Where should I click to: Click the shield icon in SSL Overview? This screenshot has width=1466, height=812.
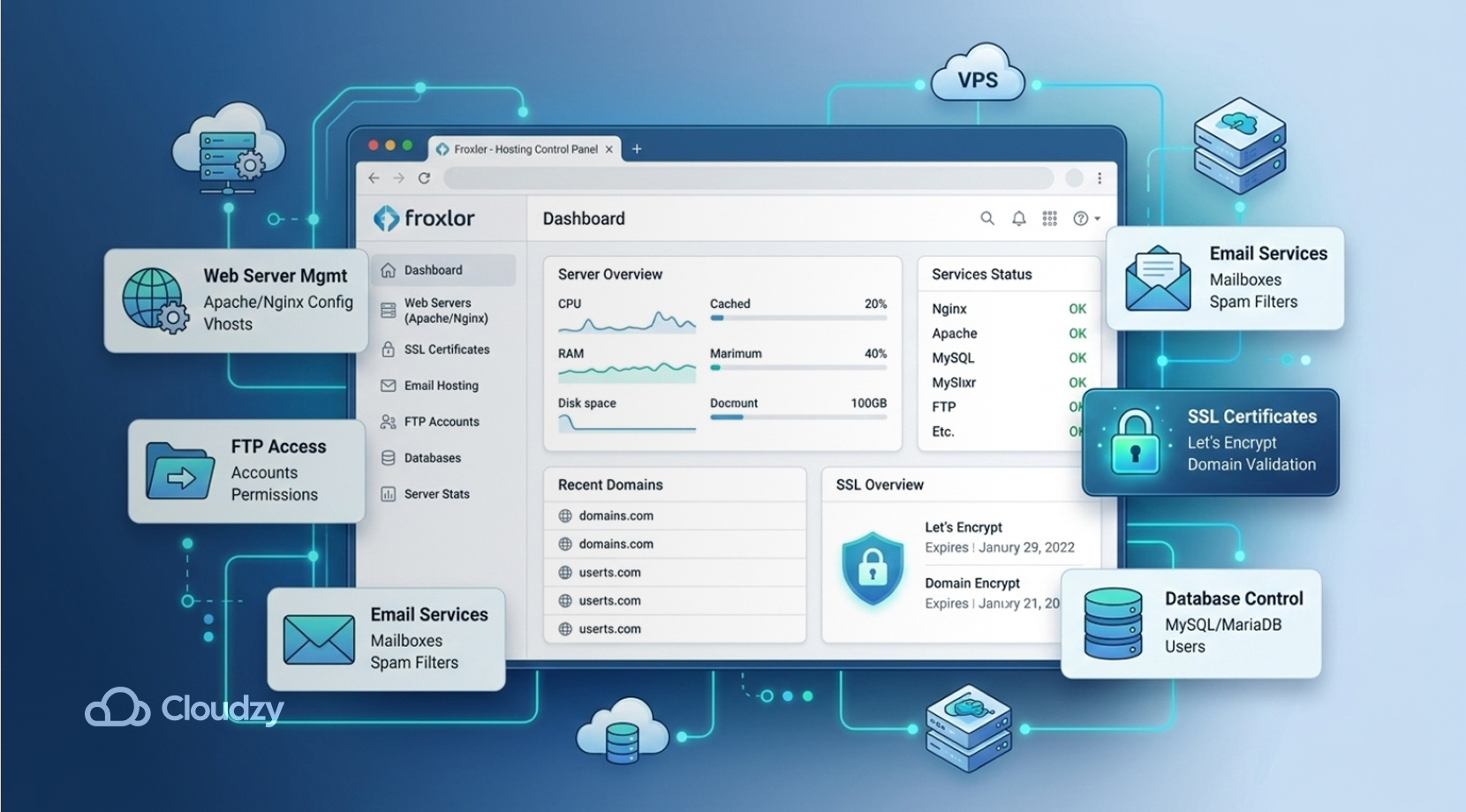(873, 569)
